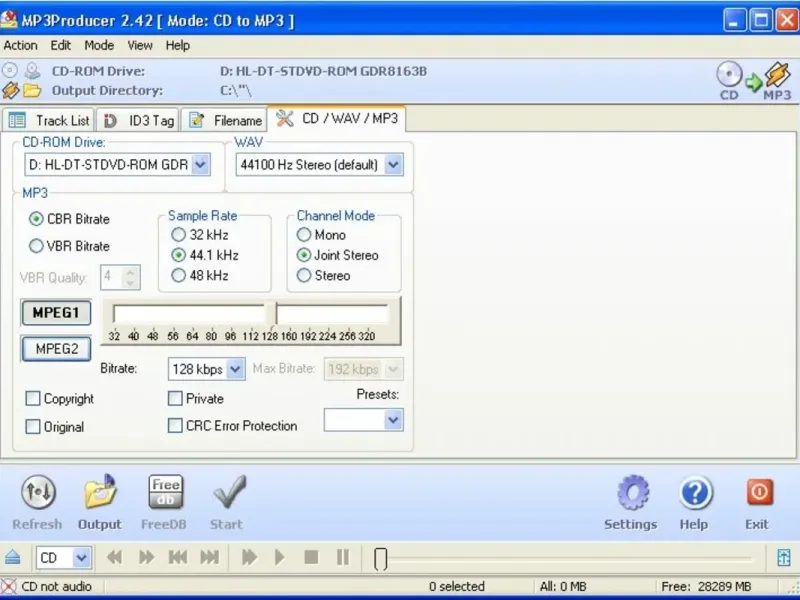Click the 'CD not audio' status text
The image size is (800, 600).
coord(56,586)
